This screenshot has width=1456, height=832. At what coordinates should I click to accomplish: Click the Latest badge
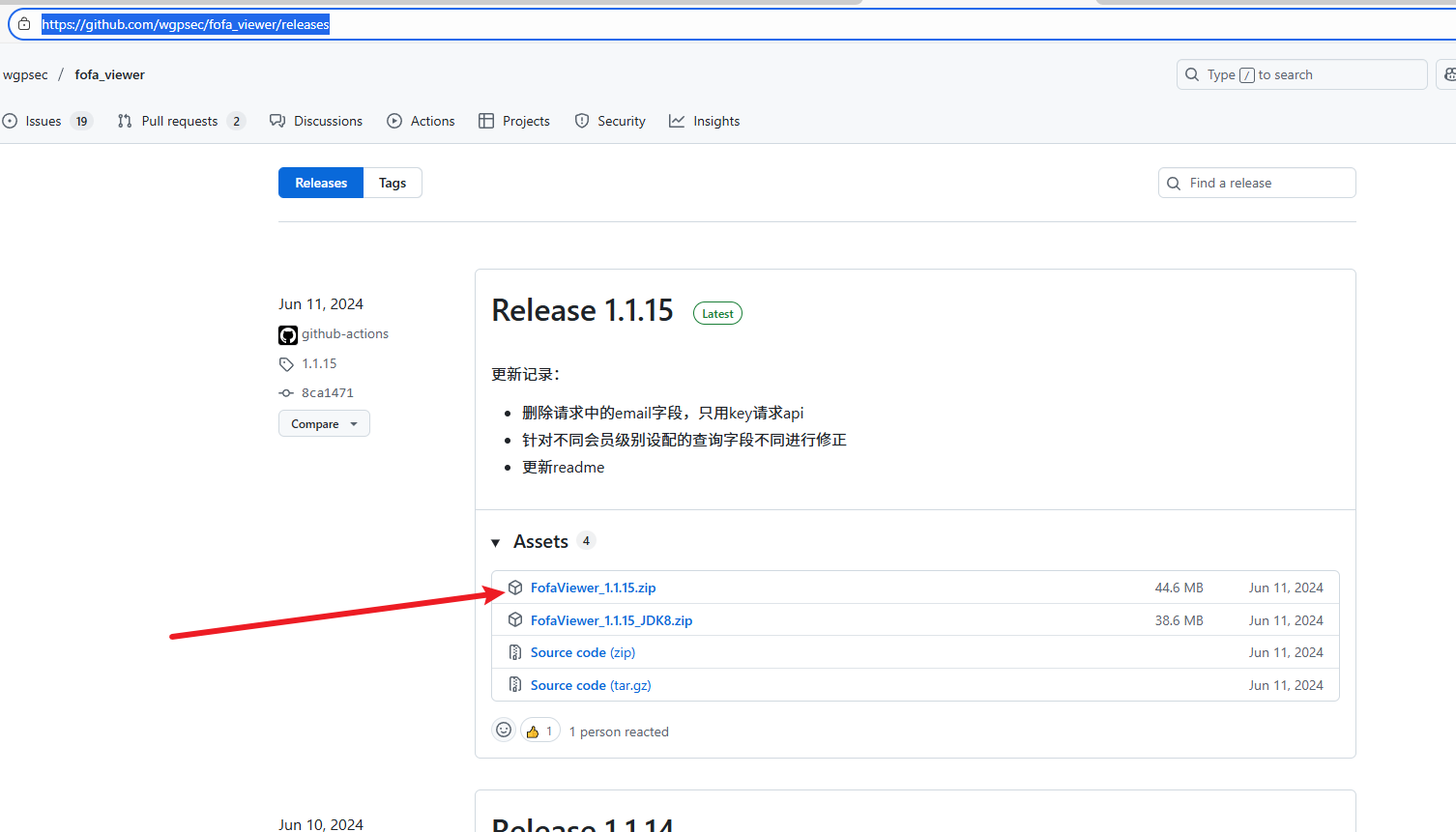(717, 313)
